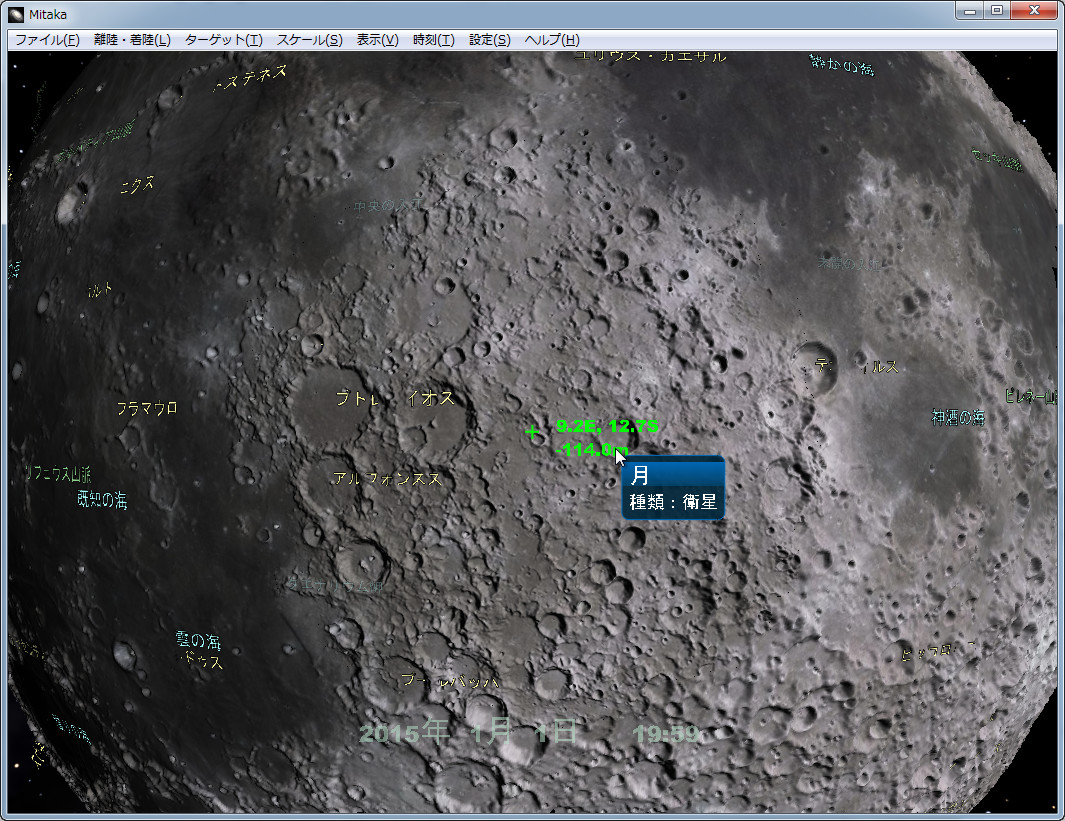
Task: Open the 離陸・着陸(L) menu
Action: (x=132, y=39)
